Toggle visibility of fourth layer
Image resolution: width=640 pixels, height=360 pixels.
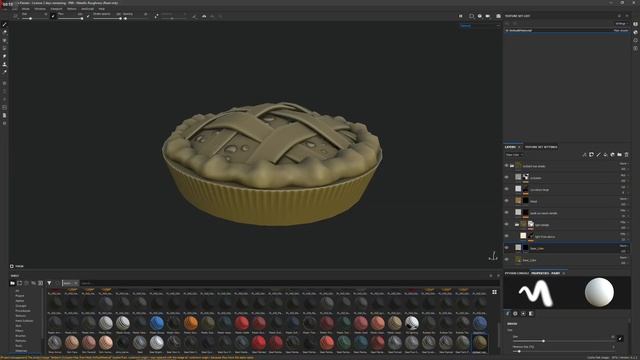click(x=507, y=201)
